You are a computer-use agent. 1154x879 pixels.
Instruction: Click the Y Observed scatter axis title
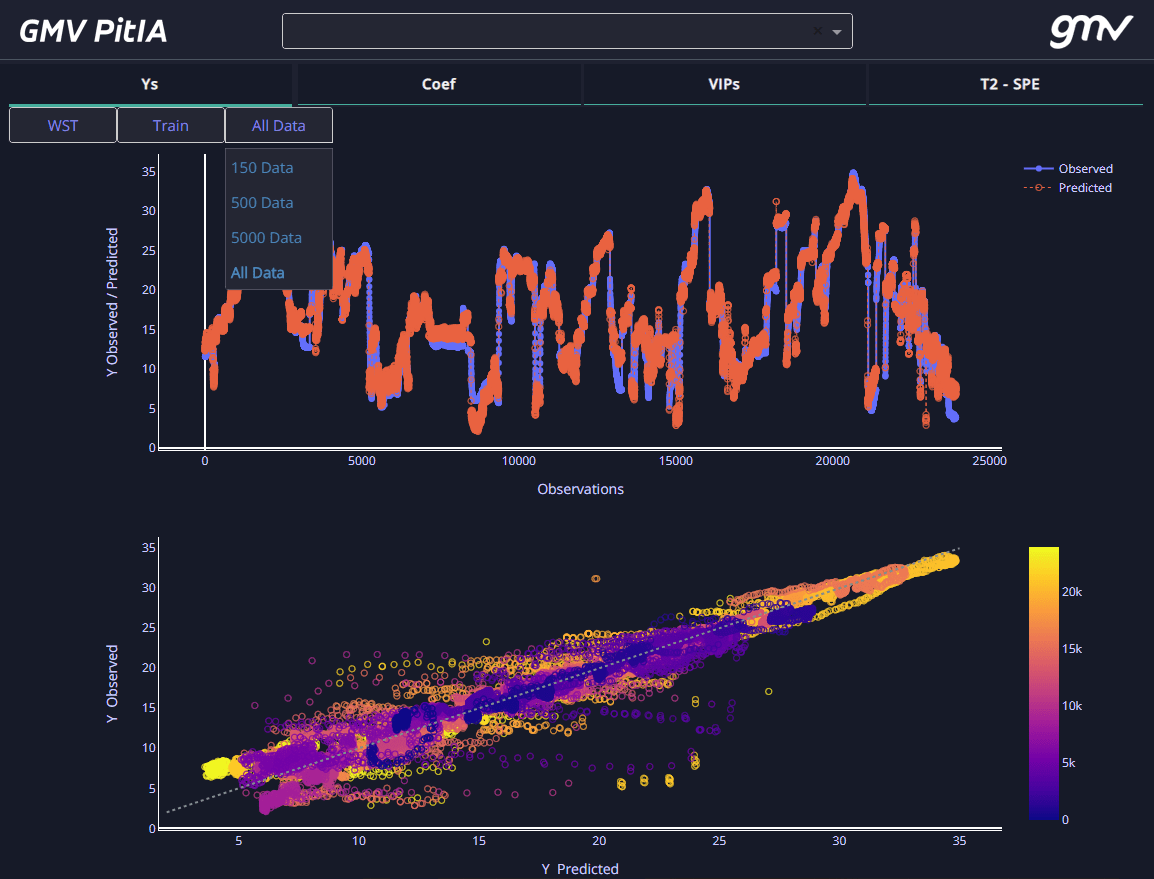click(x=112, y=684)
